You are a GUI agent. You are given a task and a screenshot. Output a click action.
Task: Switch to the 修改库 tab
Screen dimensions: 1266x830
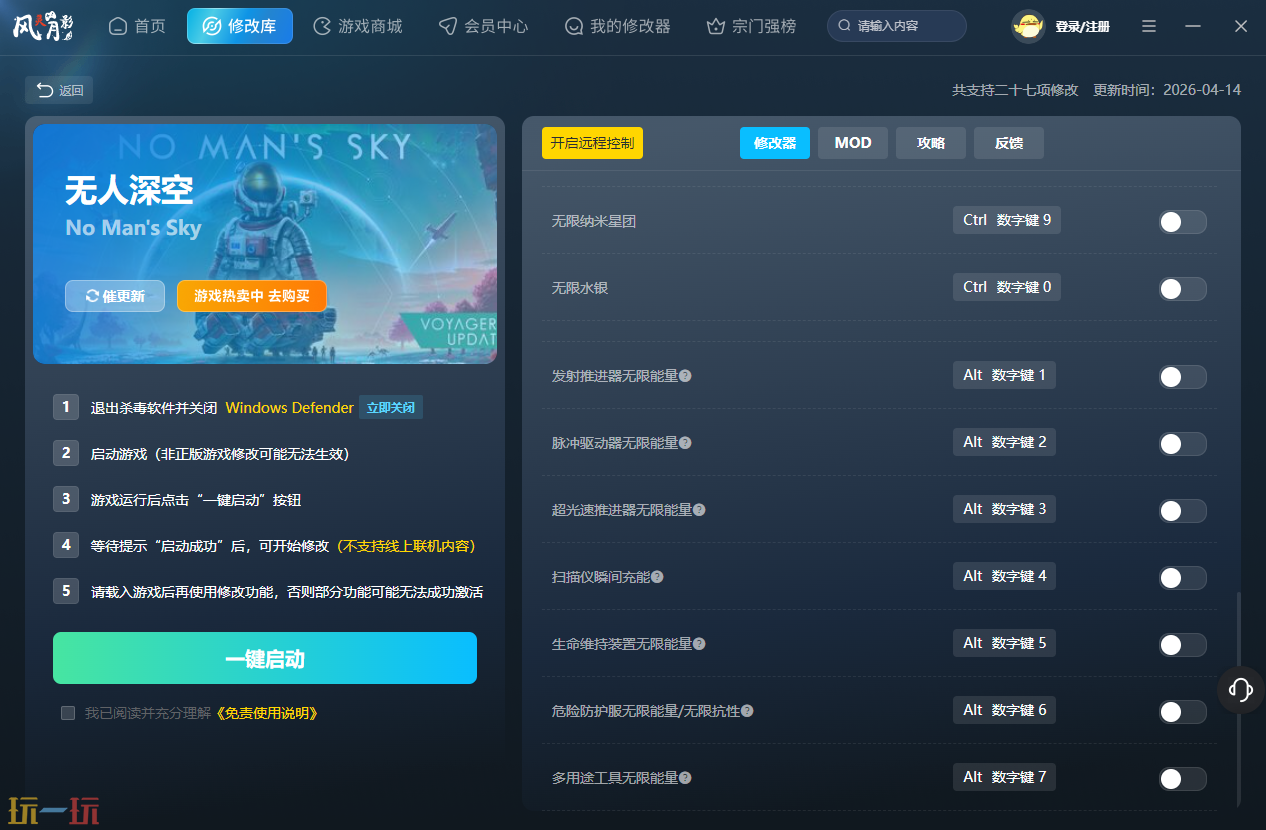point(240,26)
